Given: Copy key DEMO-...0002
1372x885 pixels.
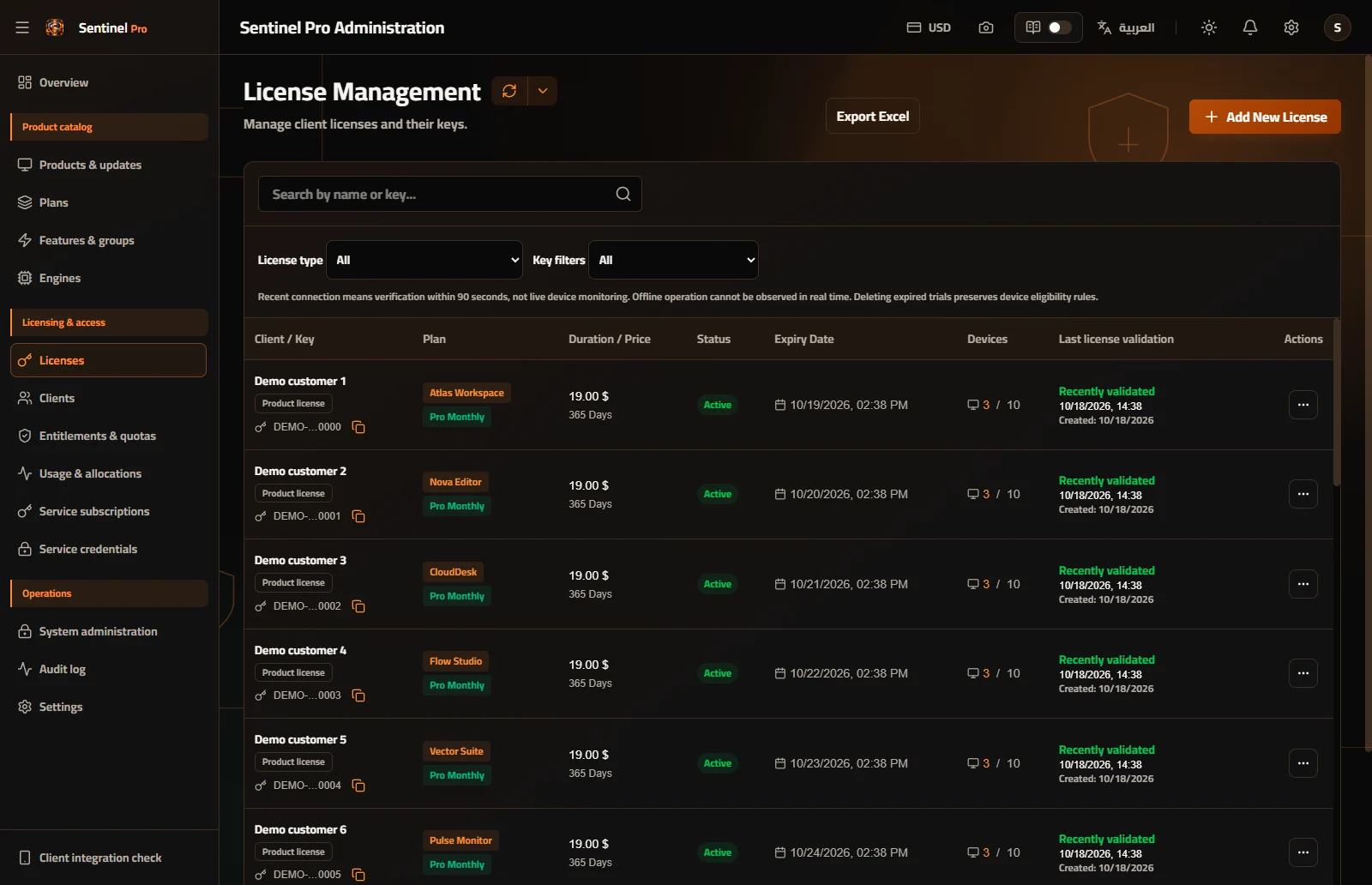Looking at the screenshot, I should pos(358,606).
